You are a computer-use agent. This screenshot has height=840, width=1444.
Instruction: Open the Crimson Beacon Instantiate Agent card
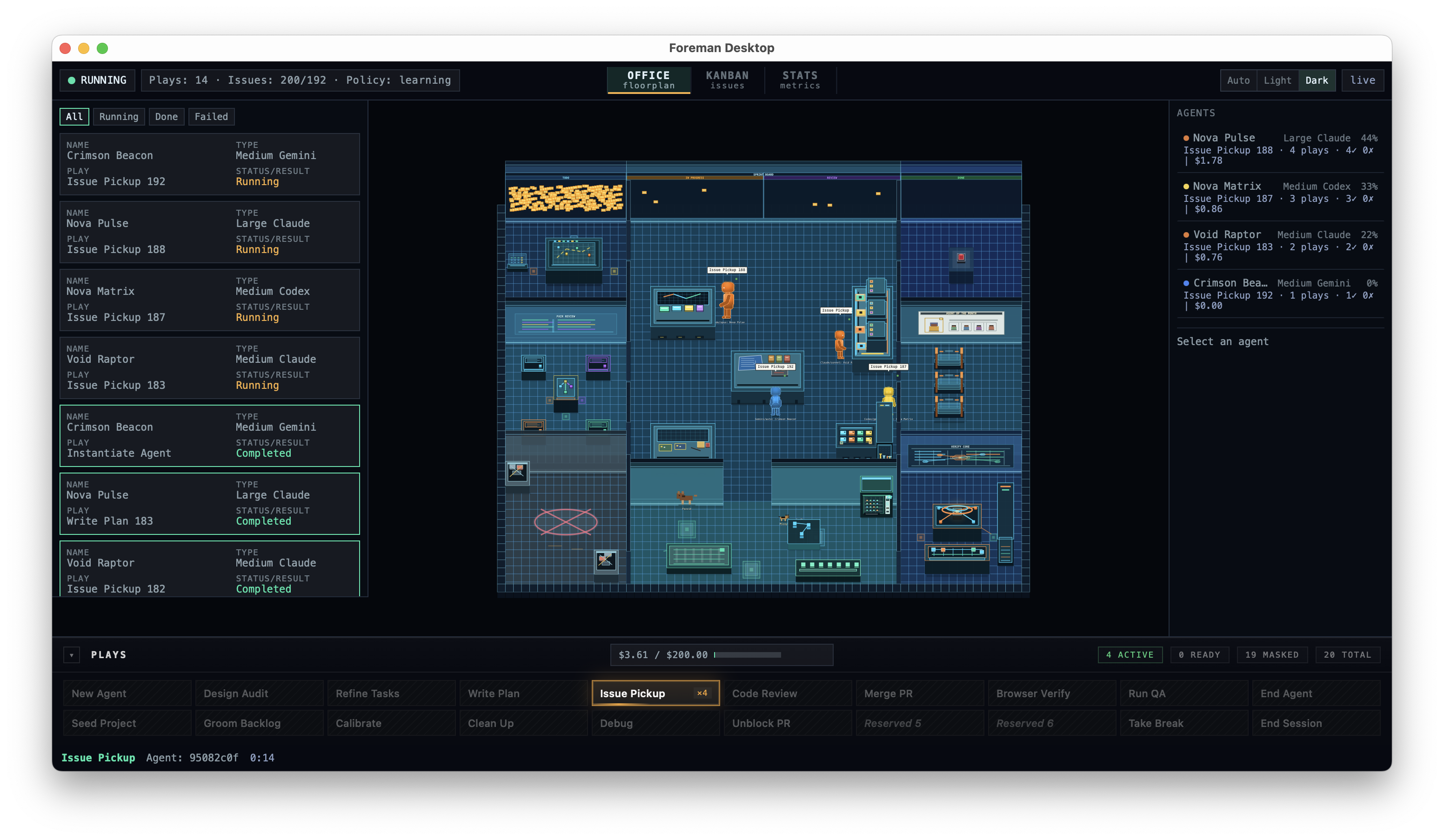210,435
